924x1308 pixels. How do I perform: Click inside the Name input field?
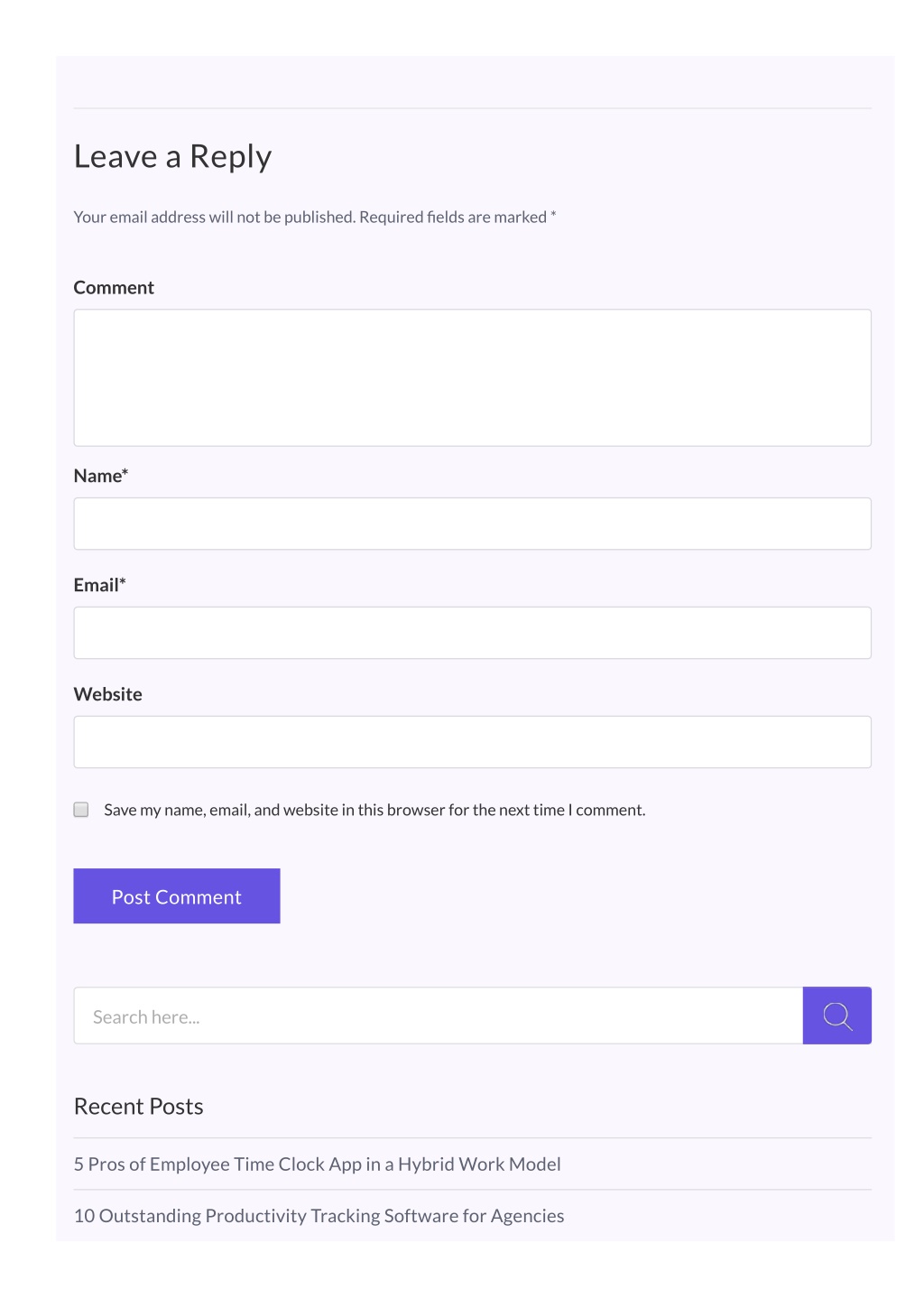point(473,524)
